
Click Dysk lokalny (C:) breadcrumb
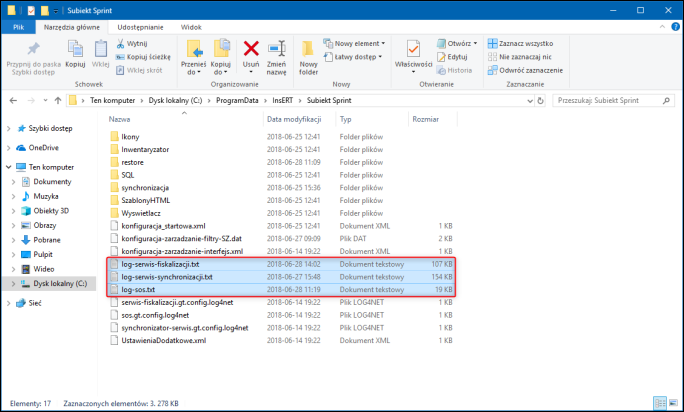coord(175,100)
